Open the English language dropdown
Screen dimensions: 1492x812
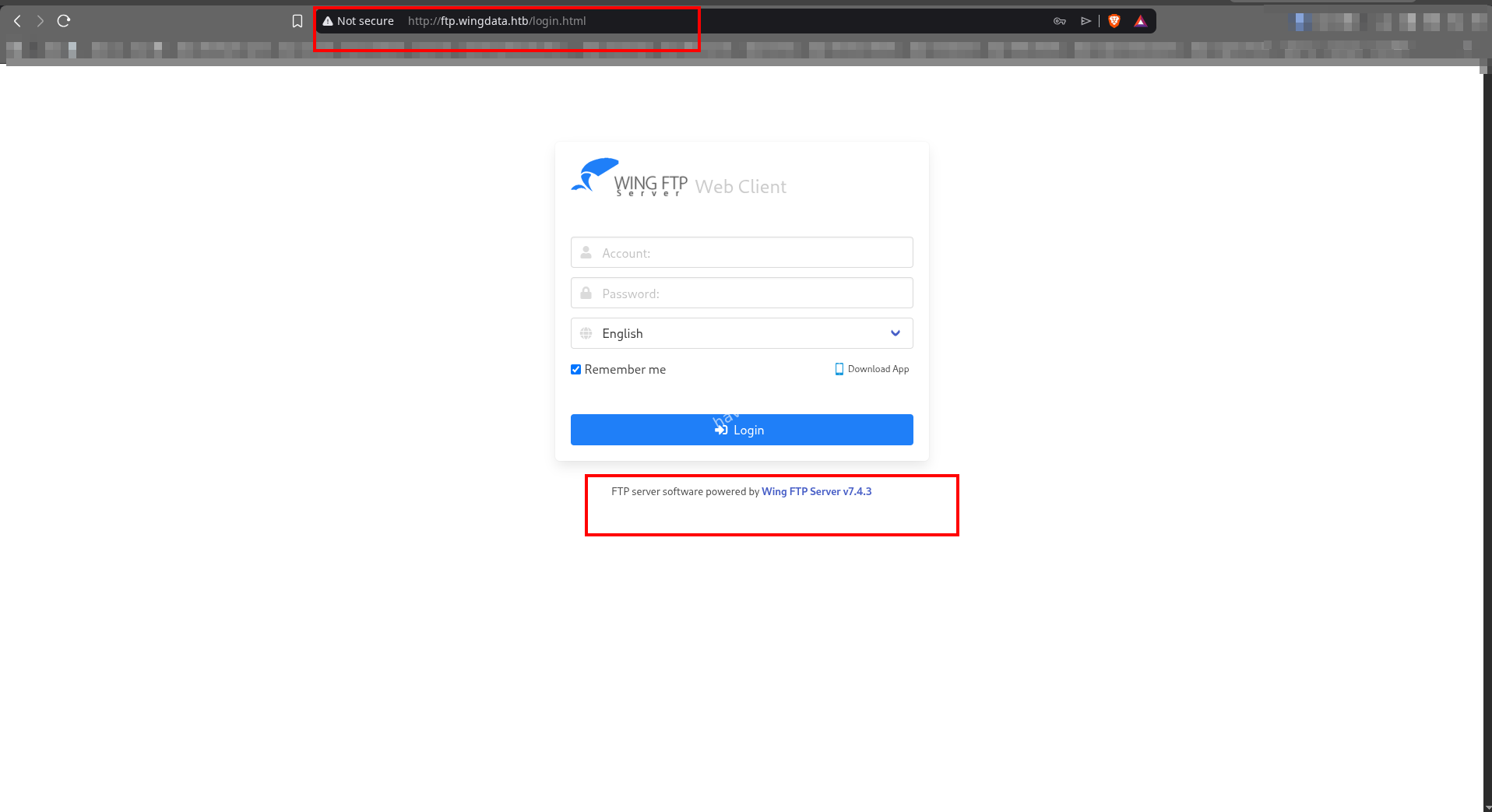pyautogui.click(x=741, y=333)
